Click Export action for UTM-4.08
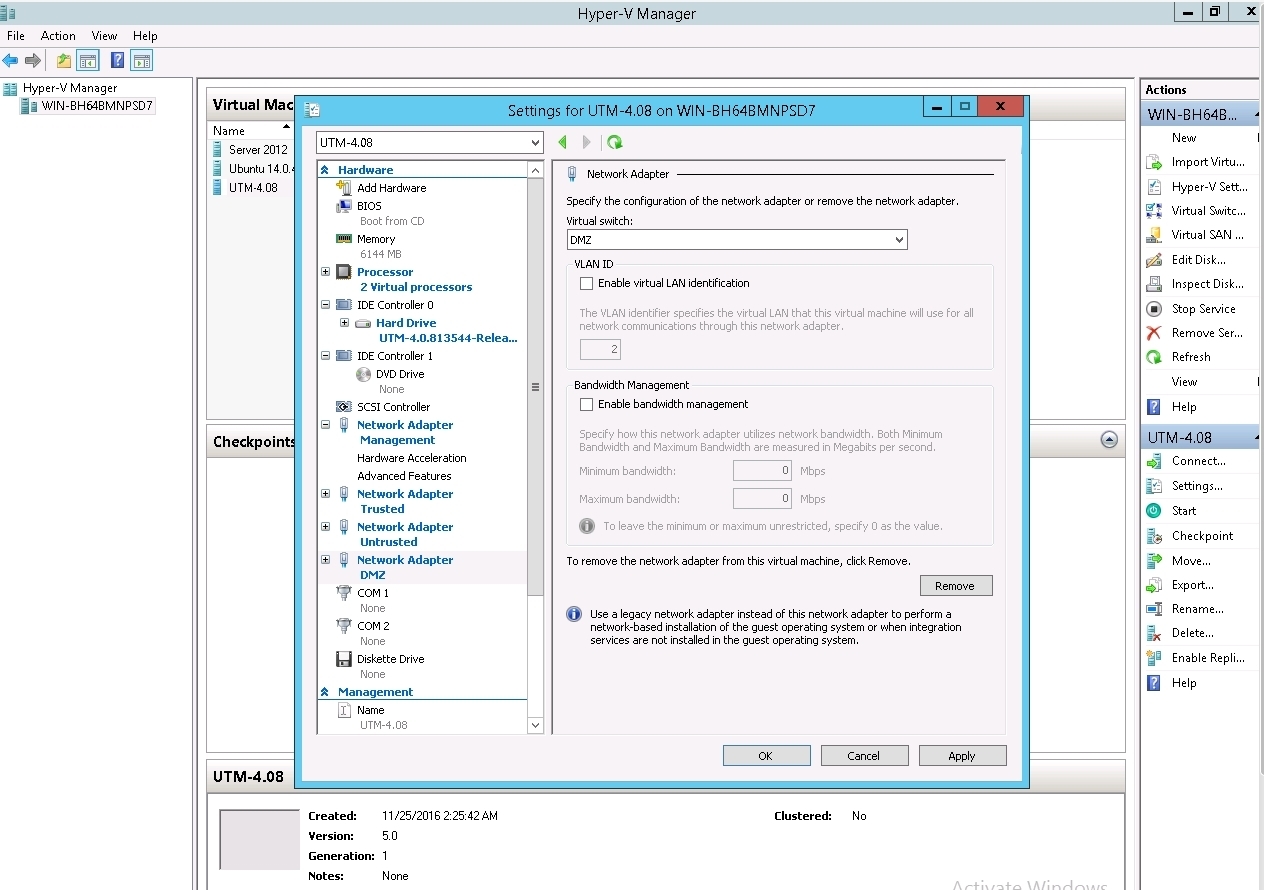1264x890 pixels. [x=1192, y=585]
